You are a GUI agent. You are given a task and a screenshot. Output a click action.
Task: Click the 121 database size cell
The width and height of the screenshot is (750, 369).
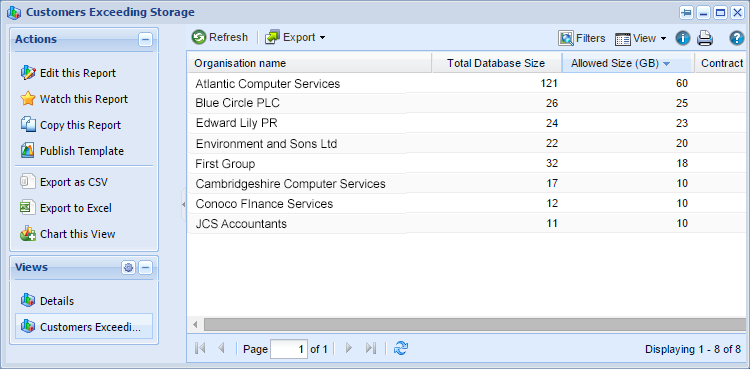tap(549, 83)
